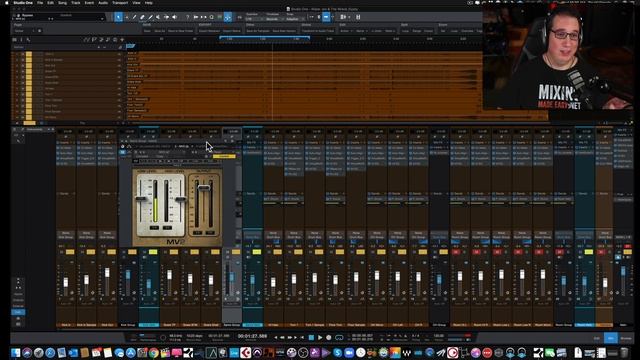The width and height of the screenshot is (640, 360).
Task: Open the Song menu
Action: tap(62, 2)
